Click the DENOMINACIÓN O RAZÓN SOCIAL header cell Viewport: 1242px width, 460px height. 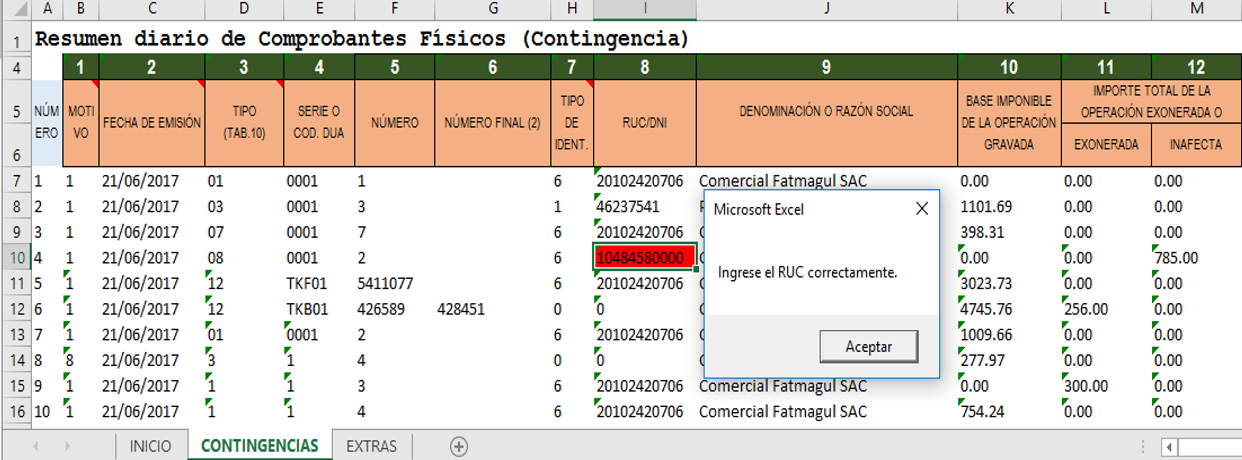click(x=826, y=111)
